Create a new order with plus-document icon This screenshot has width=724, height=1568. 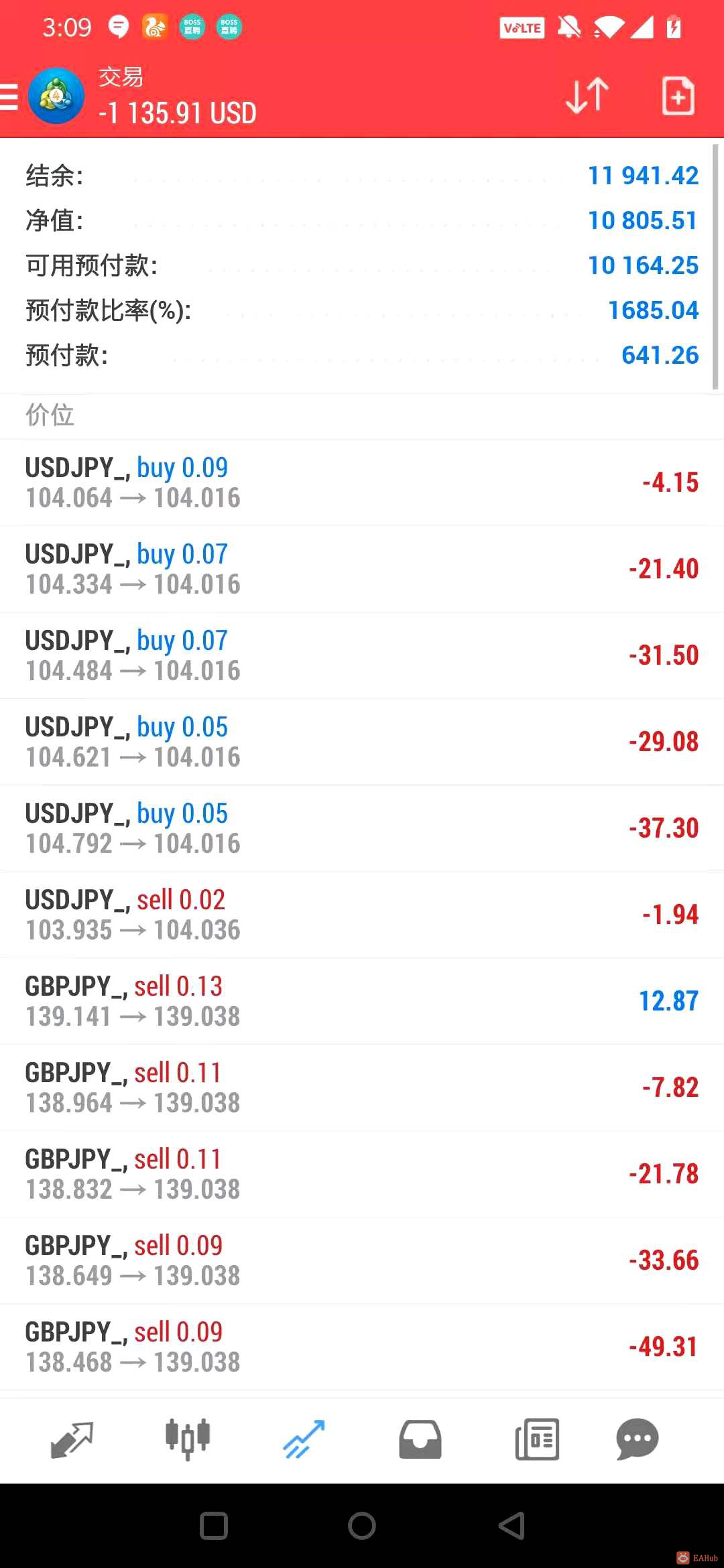point(678,96)
